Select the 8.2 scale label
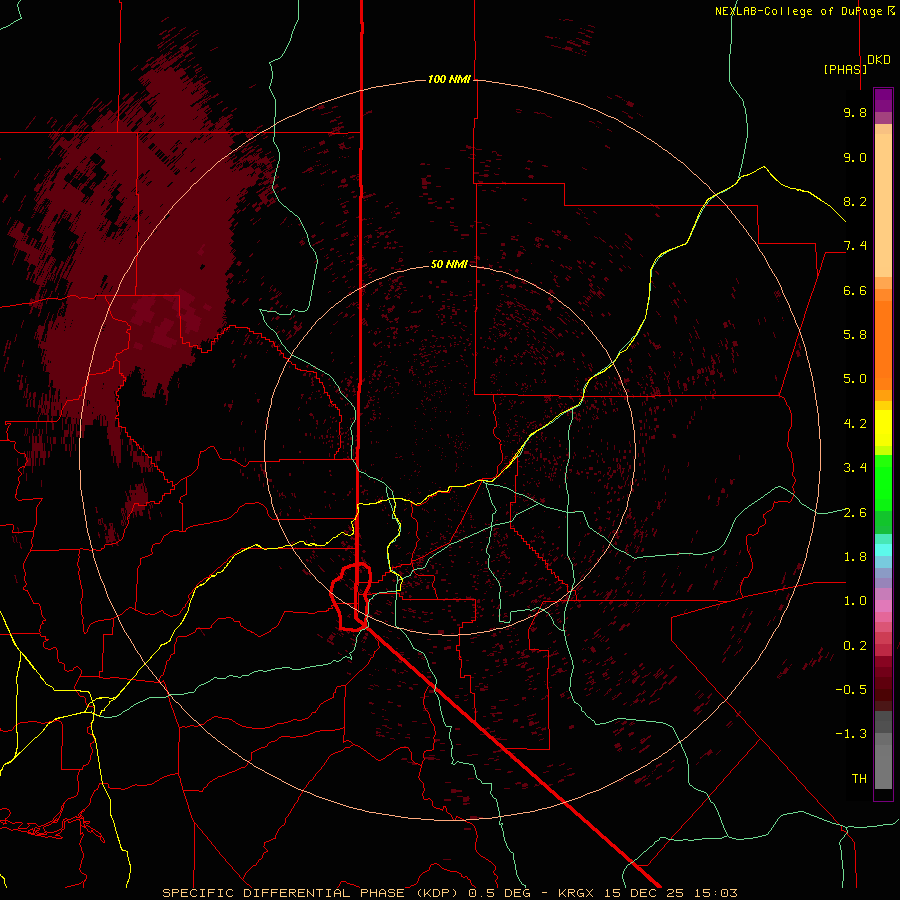Screen dimensions: 900x900 click(x=855, y=201)
